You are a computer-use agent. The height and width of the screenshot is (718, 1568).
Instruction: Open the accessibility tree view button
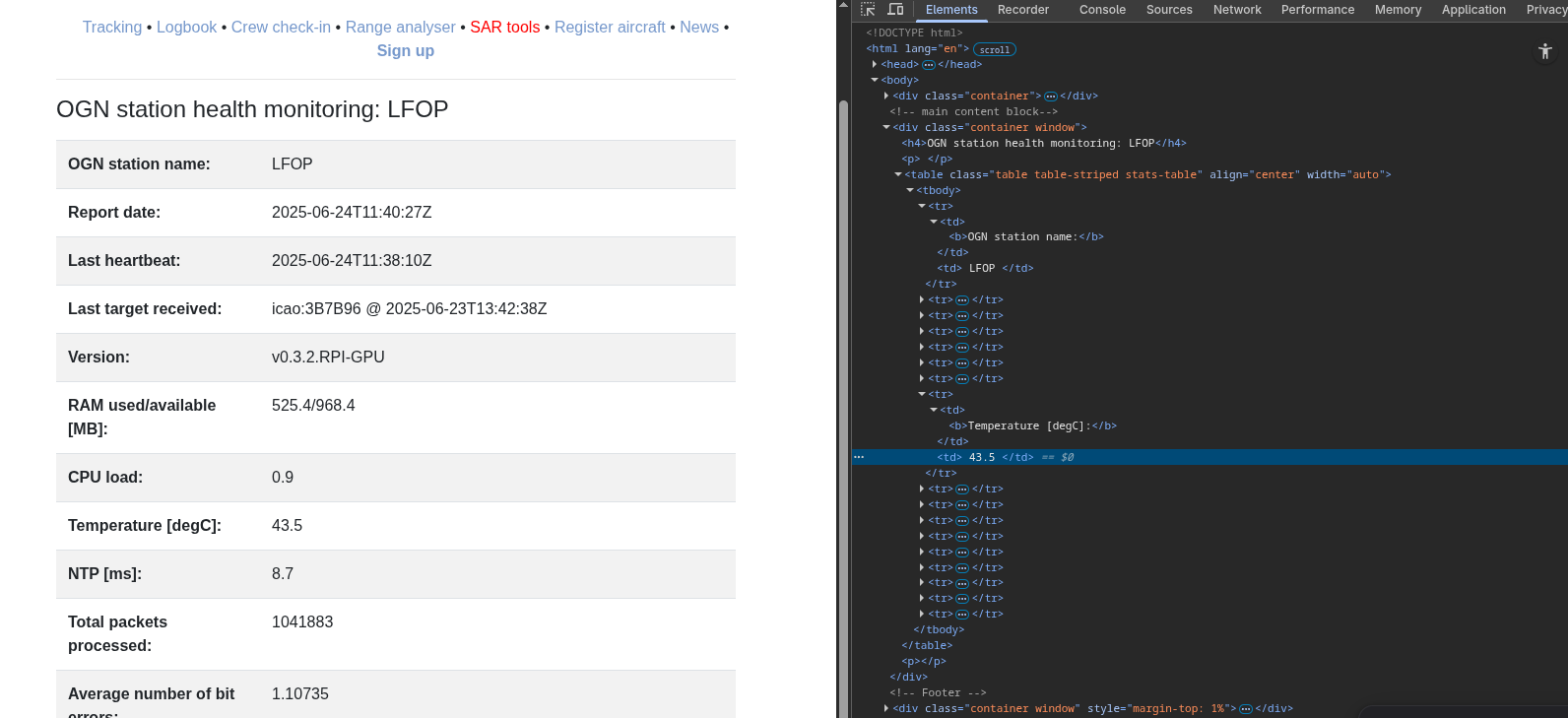point(1544,51)
